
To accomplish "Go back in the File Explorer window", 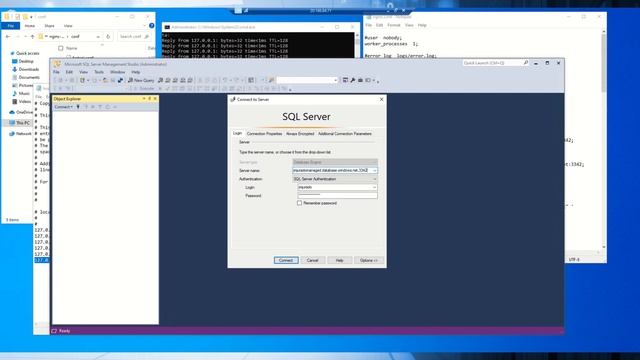I will pos(8,36).
